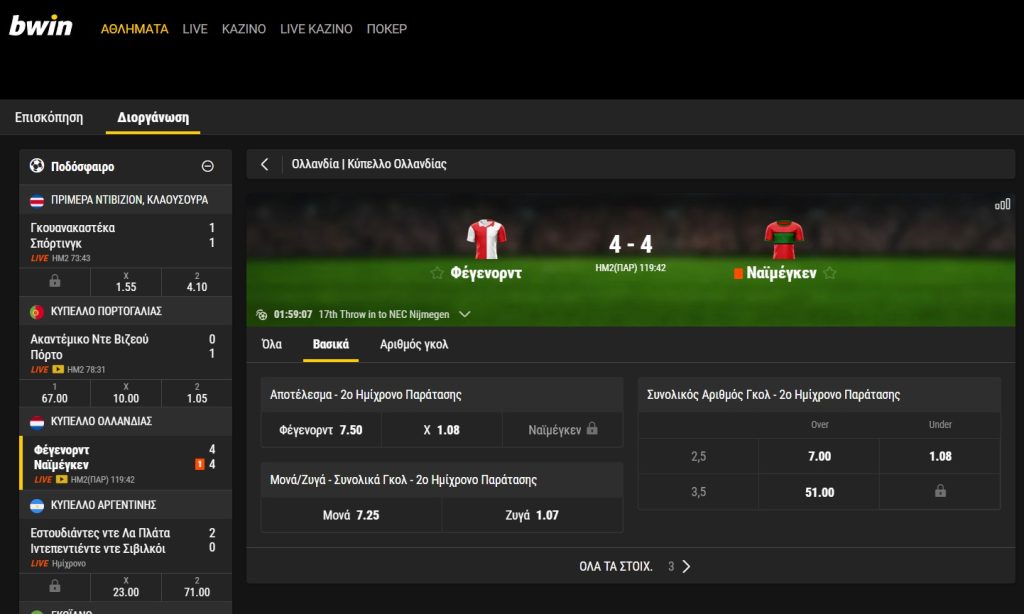Bet X at 1.08
The image size is (1024, 614).
click(441, 430)
